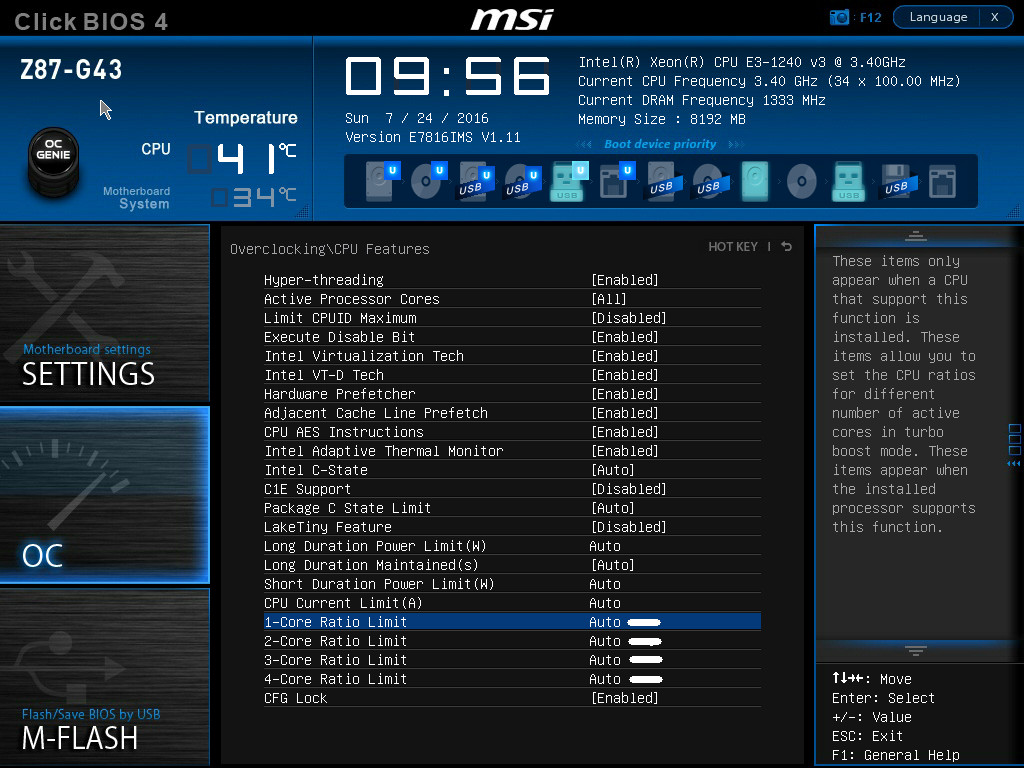Image resolution: width=1024 pixels, height=768 pixels.
Task: Select Short Duration Power Limit(W) Auto field
Action: (x=605, y=584)
